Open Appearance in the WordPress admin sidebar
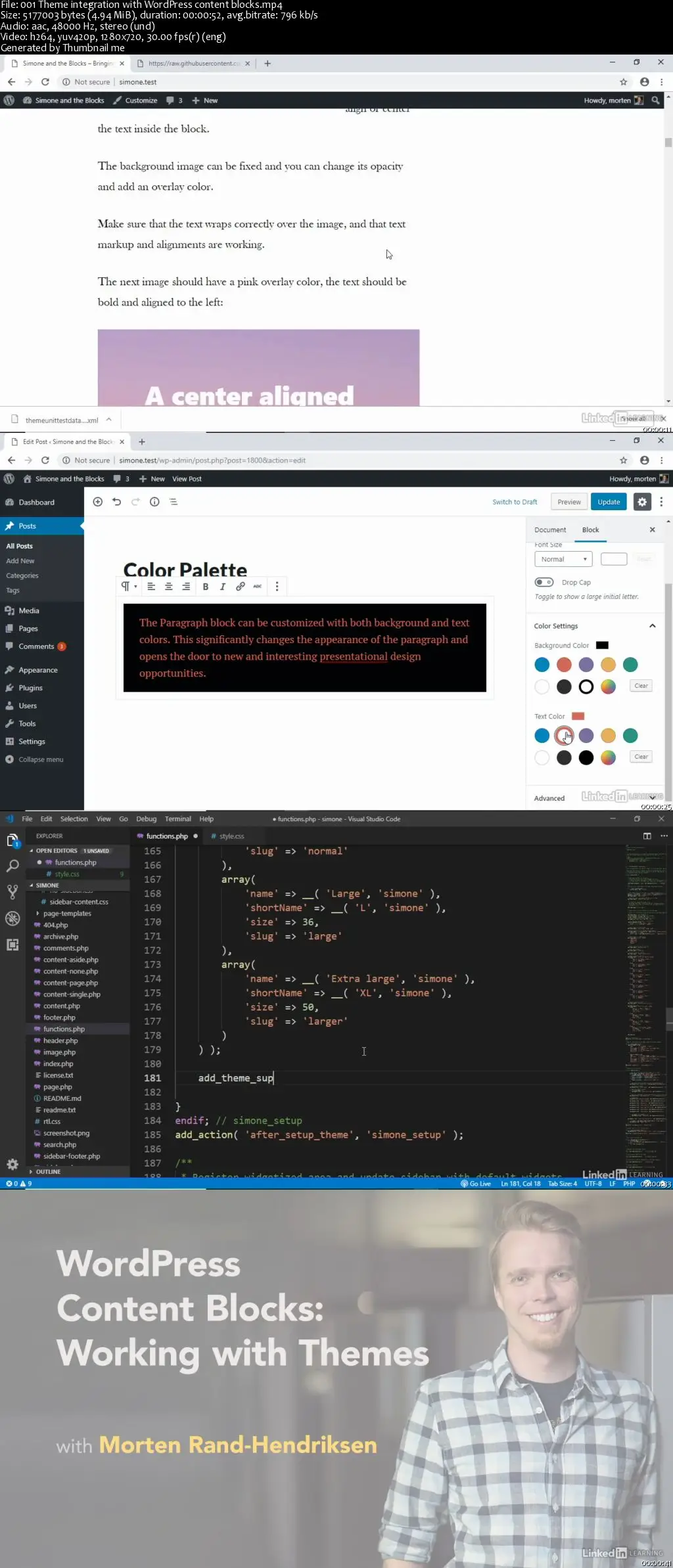This screenshot has height=1568, width=673. coord(38,670)
